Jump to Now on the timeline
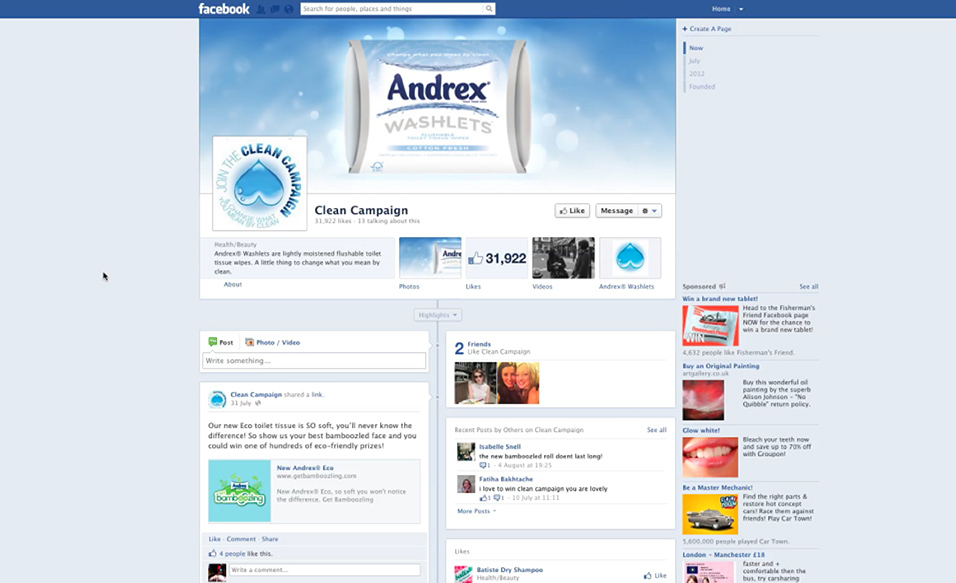 point(696,48)
